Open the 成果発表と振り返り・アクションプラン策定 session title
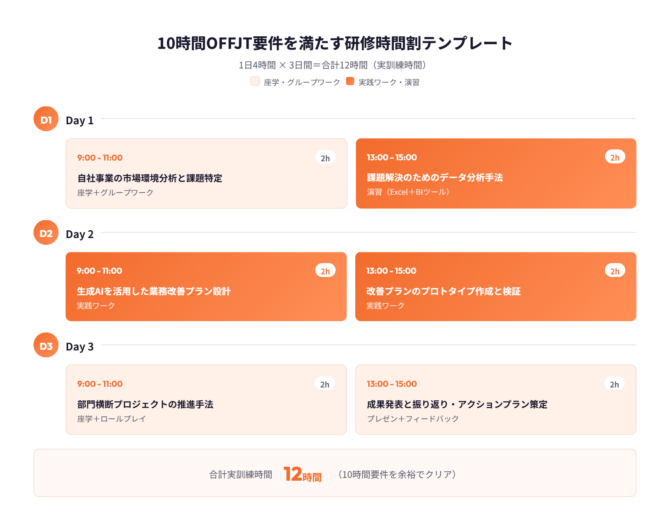Viewport: 670px width, 525px height. (x=457, y=404)
